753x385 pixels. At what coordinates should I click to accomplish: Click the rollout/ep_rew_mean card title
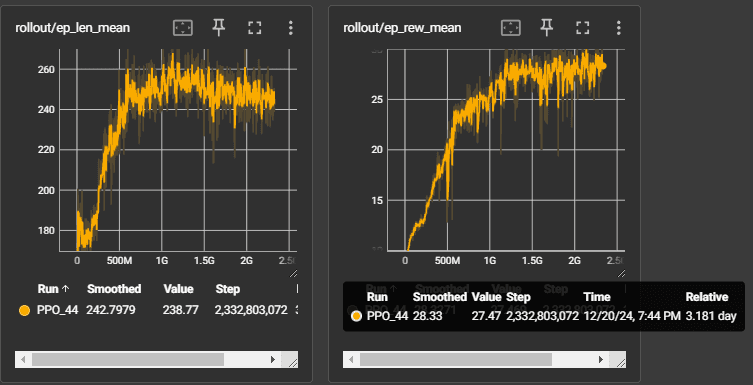pyautogui.click(x=402, y=28)
